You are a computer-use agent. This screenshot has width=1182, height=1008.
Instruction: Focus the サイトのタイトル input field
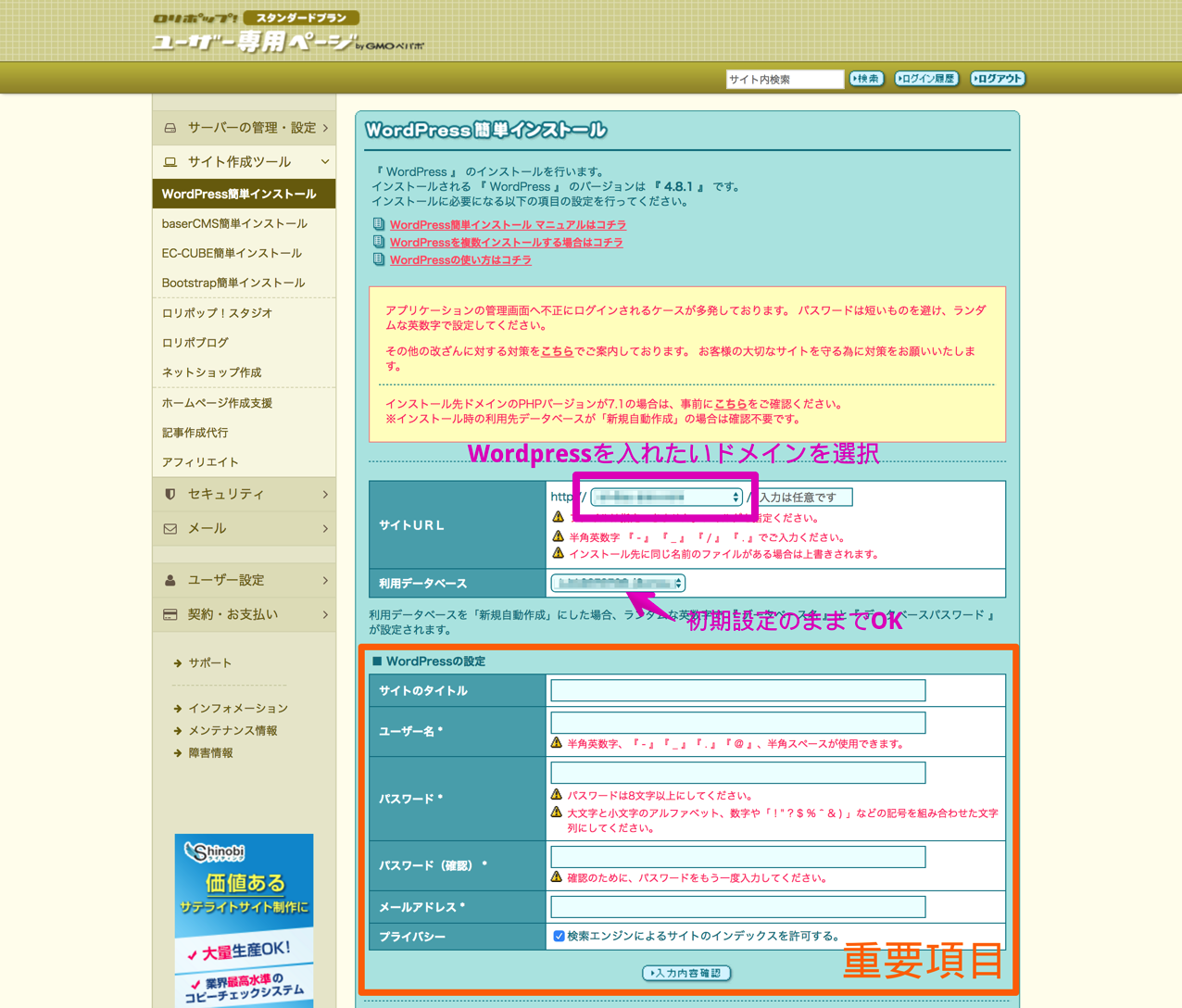(738, 690)
